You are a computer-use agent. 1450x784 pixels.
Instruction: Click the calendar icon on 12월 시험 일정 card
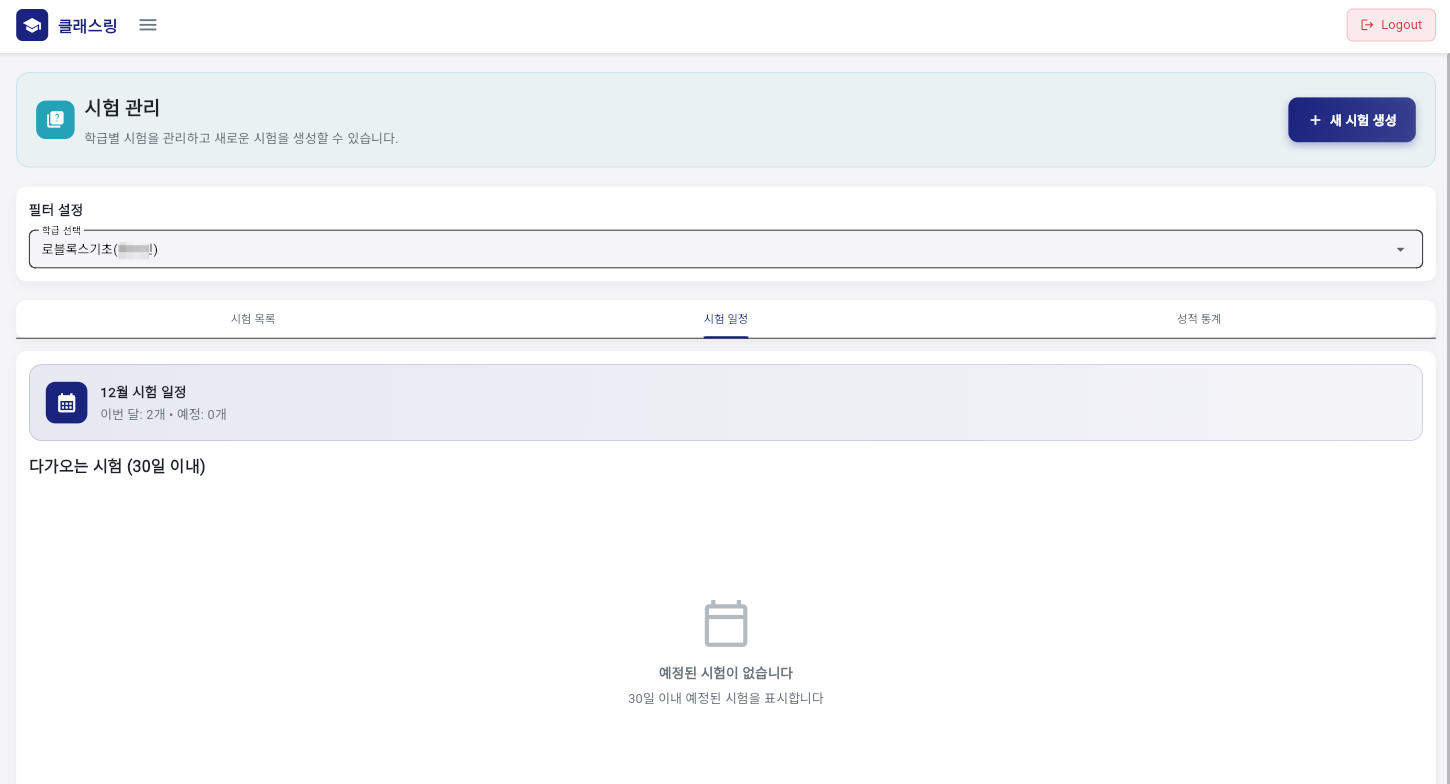point(66,402)
